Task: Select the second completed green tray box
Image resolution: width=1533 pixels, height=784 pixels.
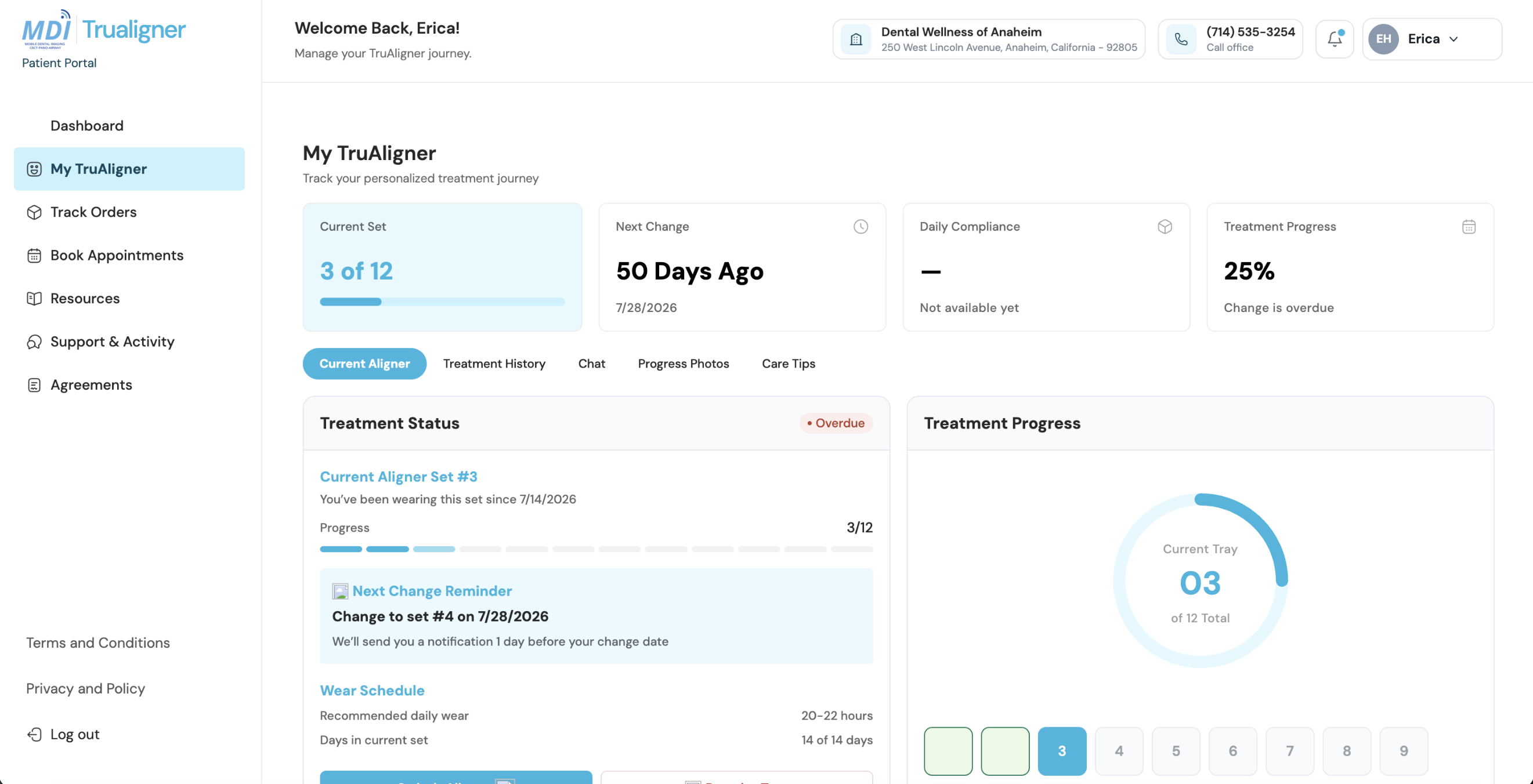Action: coord(1005,752)
